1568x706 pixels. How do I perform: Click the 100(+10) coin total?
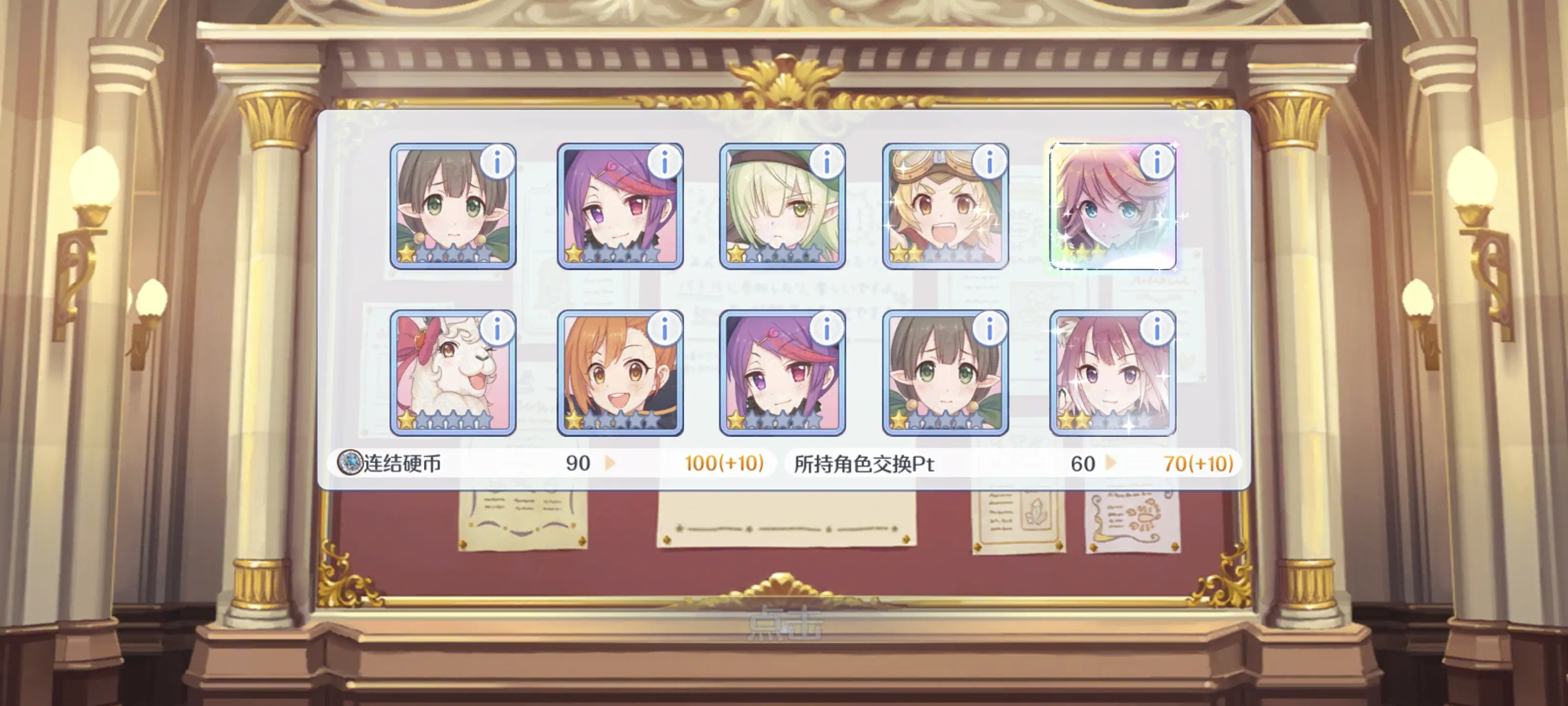pos(724,464)
